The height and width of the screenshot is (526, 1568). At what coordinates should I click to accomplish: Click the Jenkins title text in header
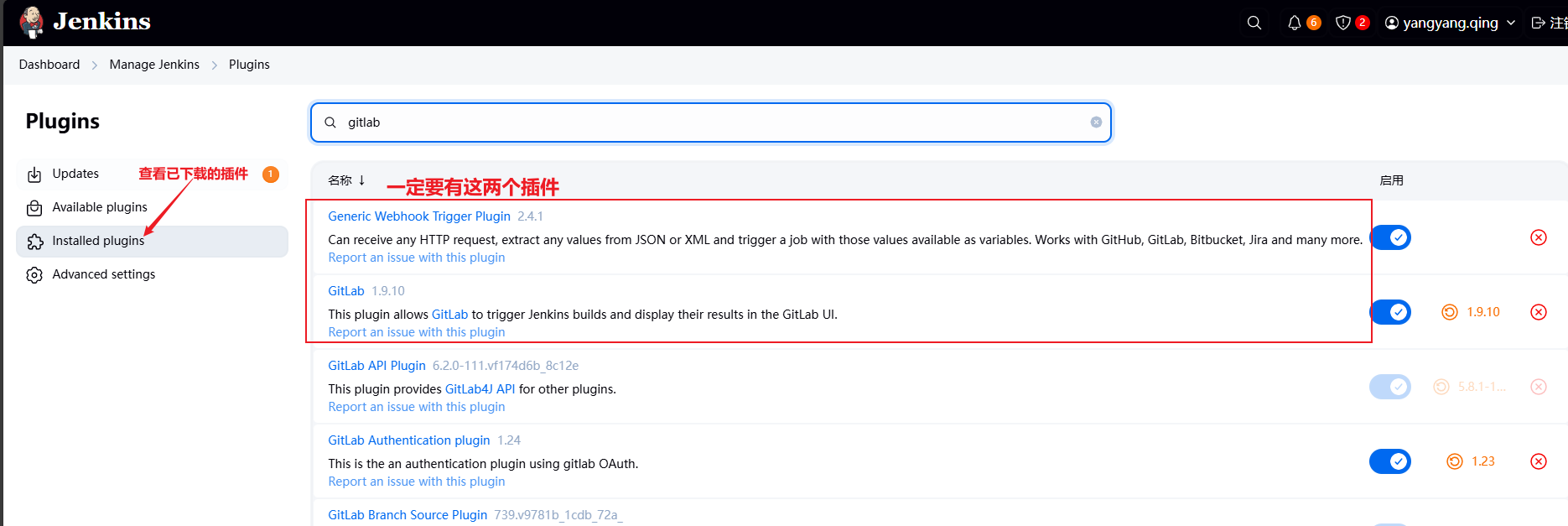click(102, 22)
